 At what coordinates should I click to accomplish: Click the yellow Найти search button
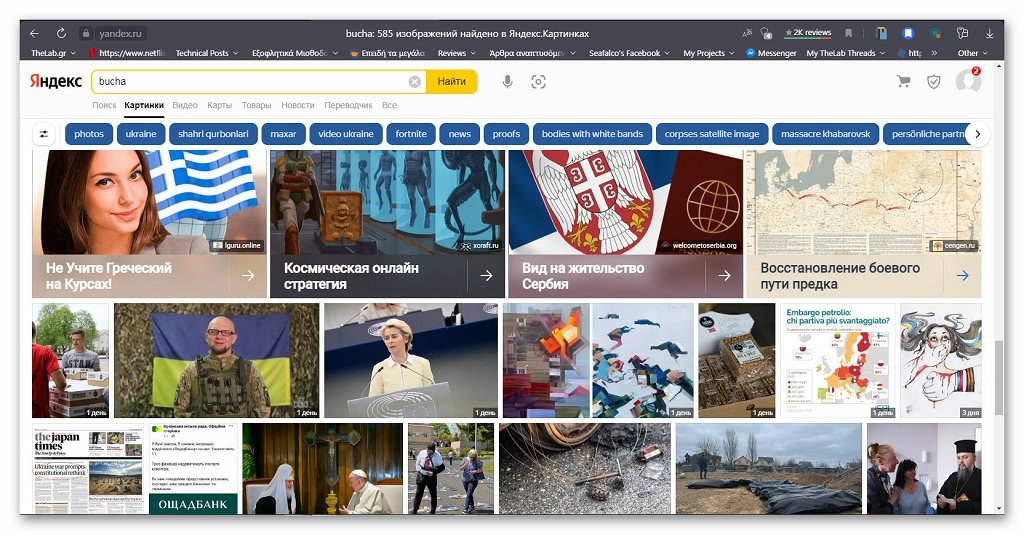click(x=451, y=82)
